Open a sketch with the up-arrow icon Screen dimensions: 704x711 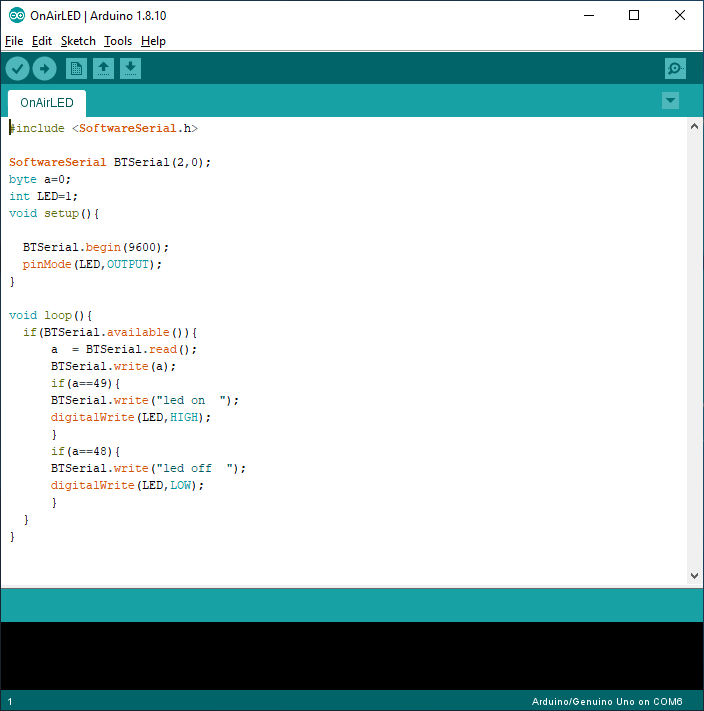point(103,69)
